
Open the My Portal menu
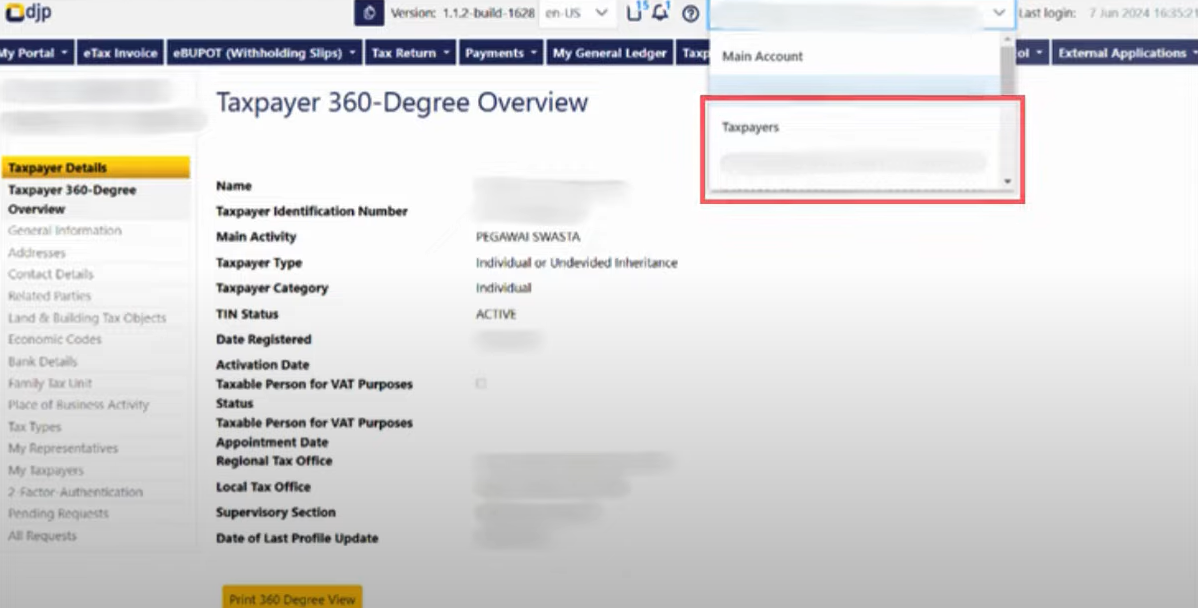[35, 53]
